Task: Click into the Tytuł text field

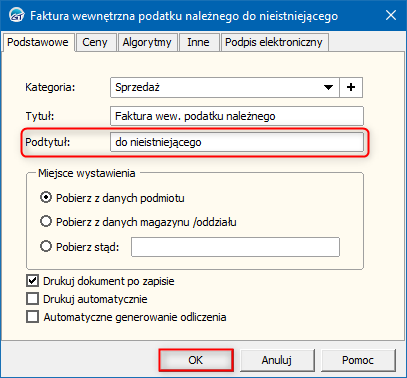Action: [x=237, y=116]
